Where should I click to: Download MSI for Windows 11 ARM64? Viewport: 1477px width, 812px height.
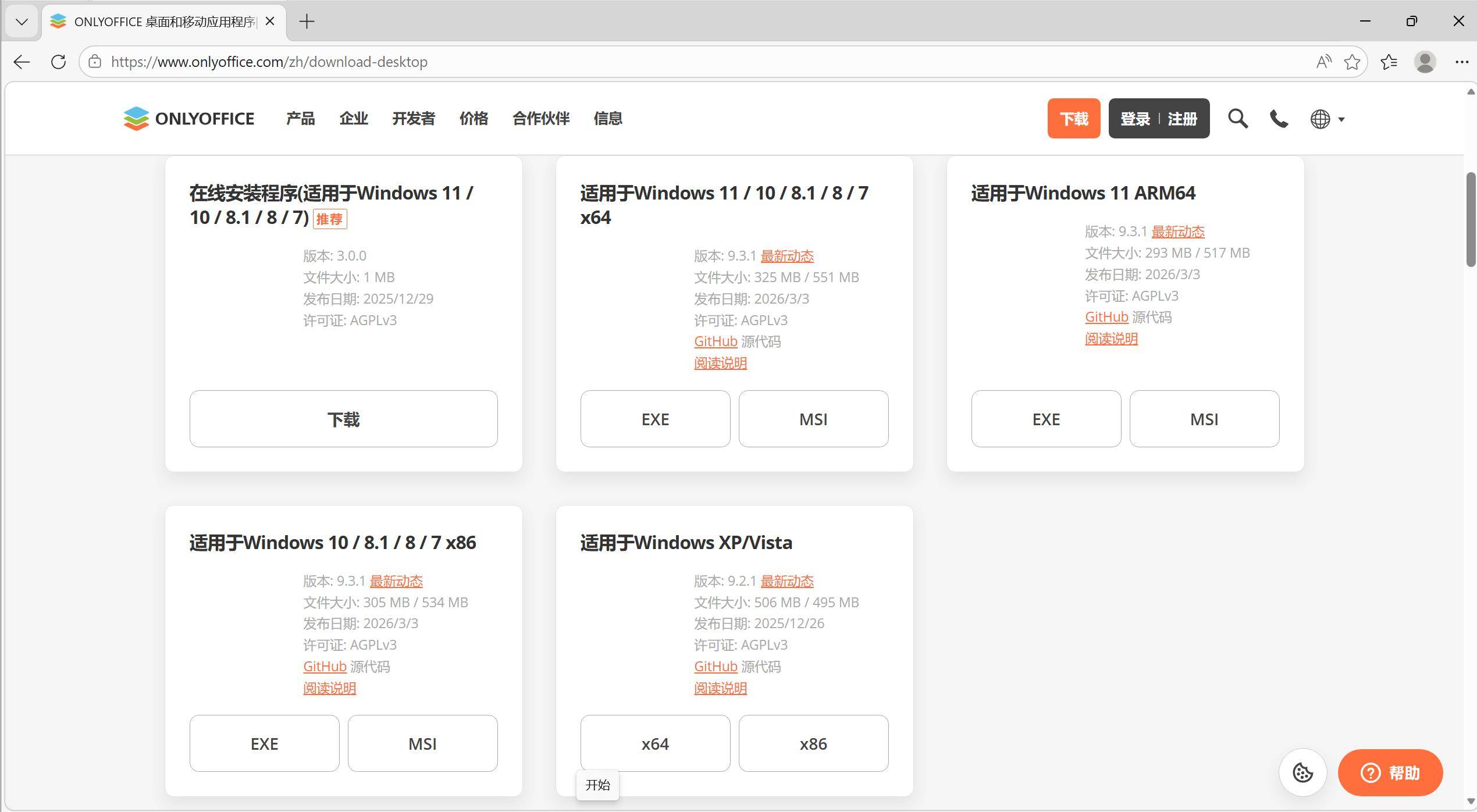click(1204, 419)
